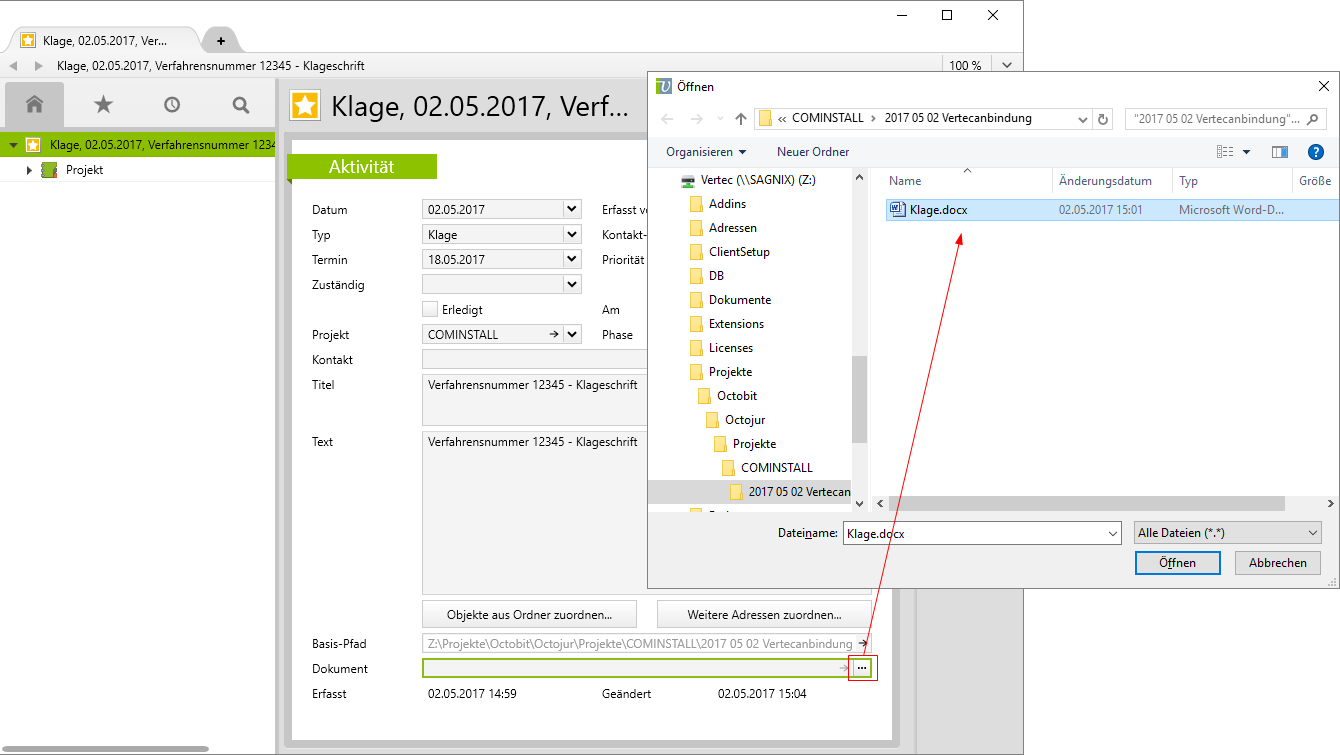Open the Home sidebar tab

pyautogui.click(x=35, y=104)
